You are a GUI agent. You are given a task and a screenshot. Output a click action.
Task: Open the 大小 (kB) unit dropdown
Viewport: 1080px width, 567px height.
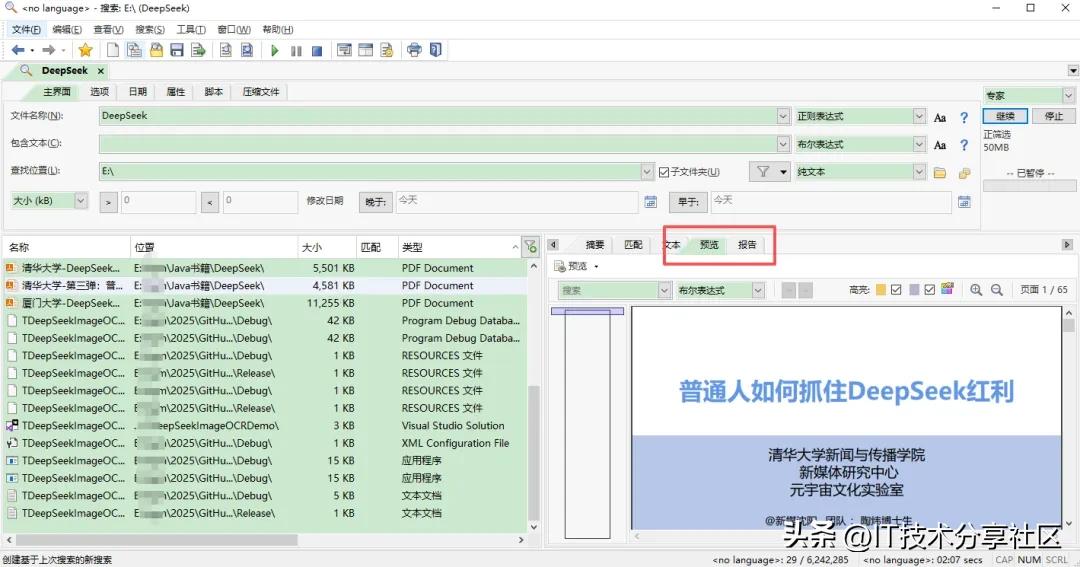[81, 200]
